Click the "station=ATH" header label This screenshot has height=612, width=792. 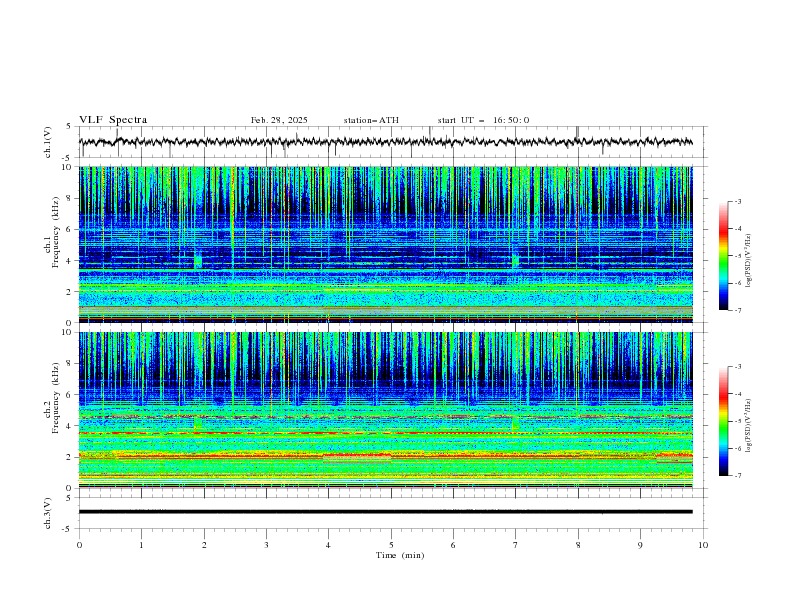click(371, 120)
